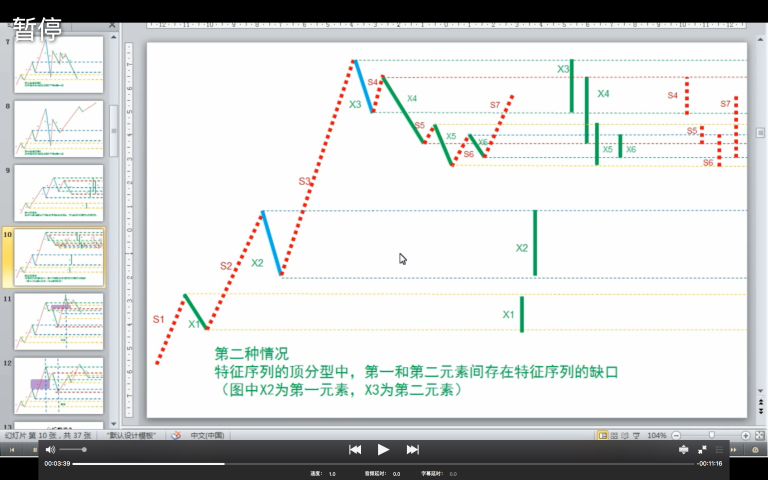The image size is (768, 480).
Task: Switch to Slide Sorter view
Action: [x=613, y=436]
